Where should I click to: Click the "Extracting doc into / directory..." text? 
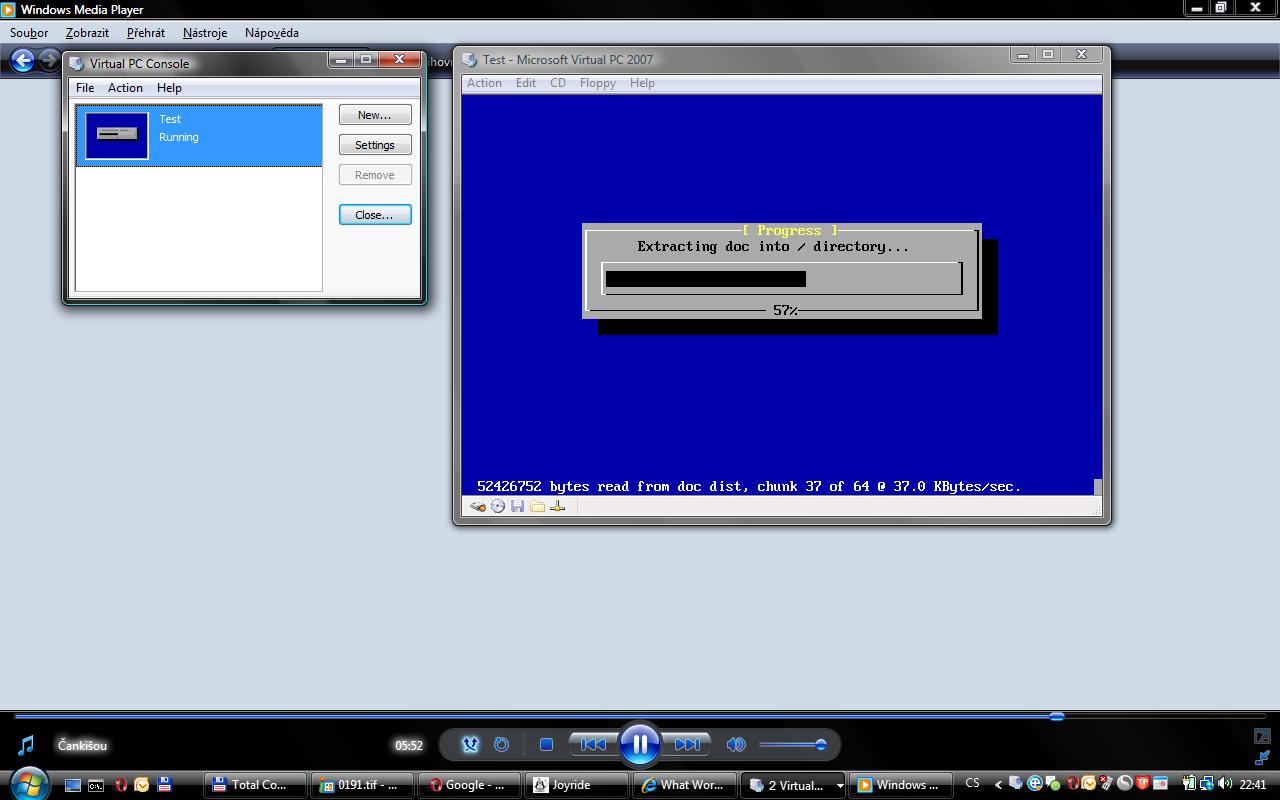click(x=773, y=246)
